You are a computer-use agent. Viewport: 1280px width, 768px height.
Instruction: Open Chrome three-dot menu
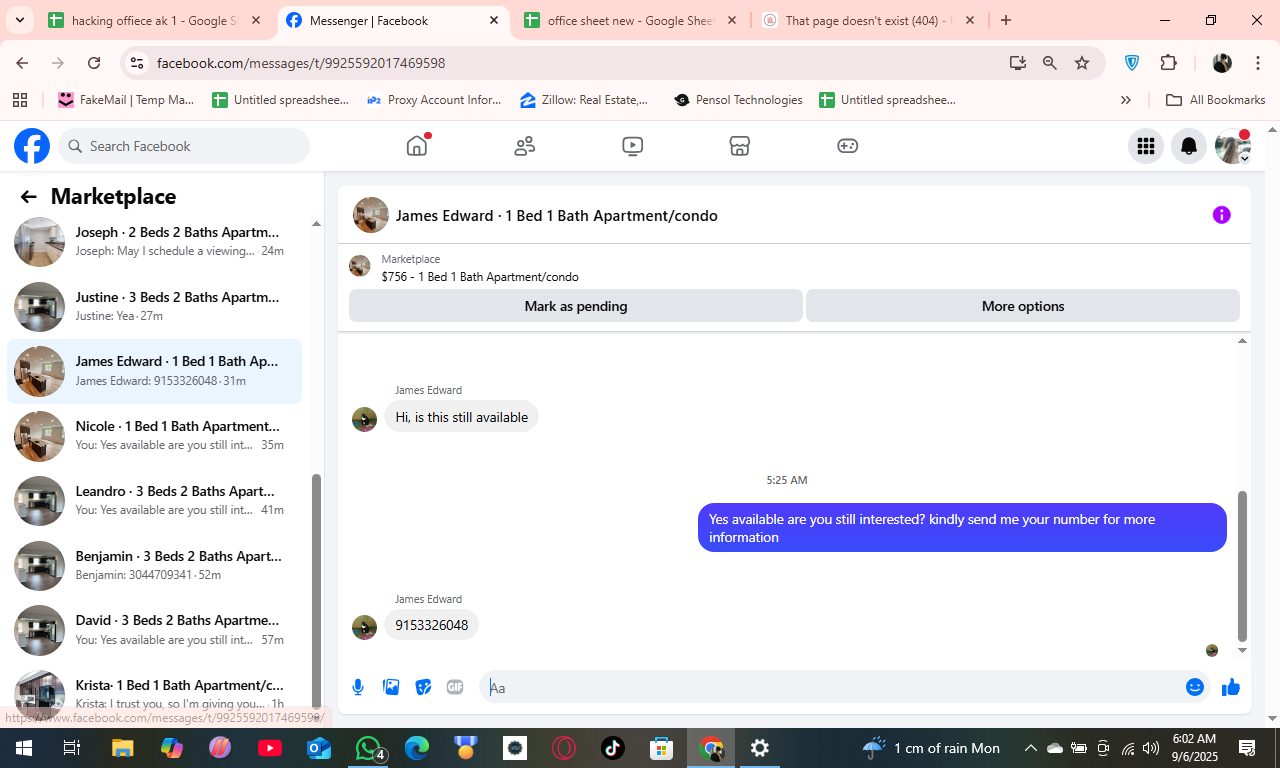pos(1257,63)
